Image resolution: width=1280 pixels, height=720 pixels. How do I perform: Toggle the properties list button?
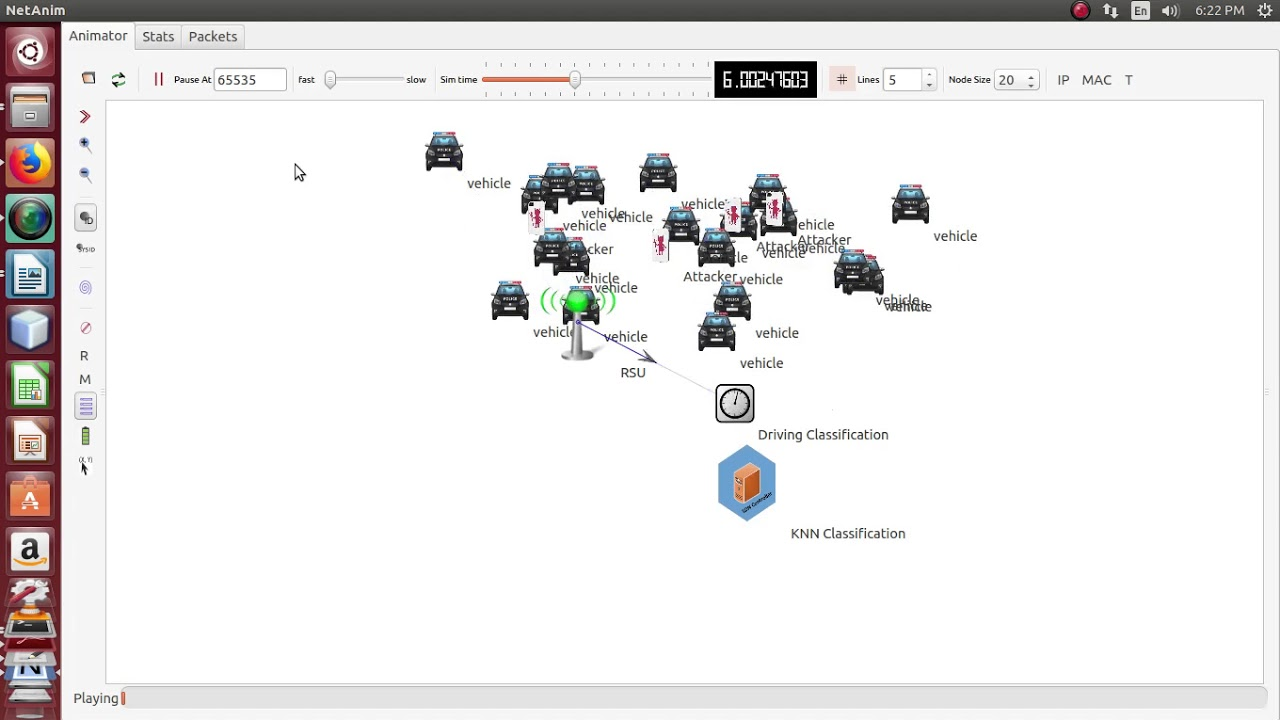(x=86, y=407)
